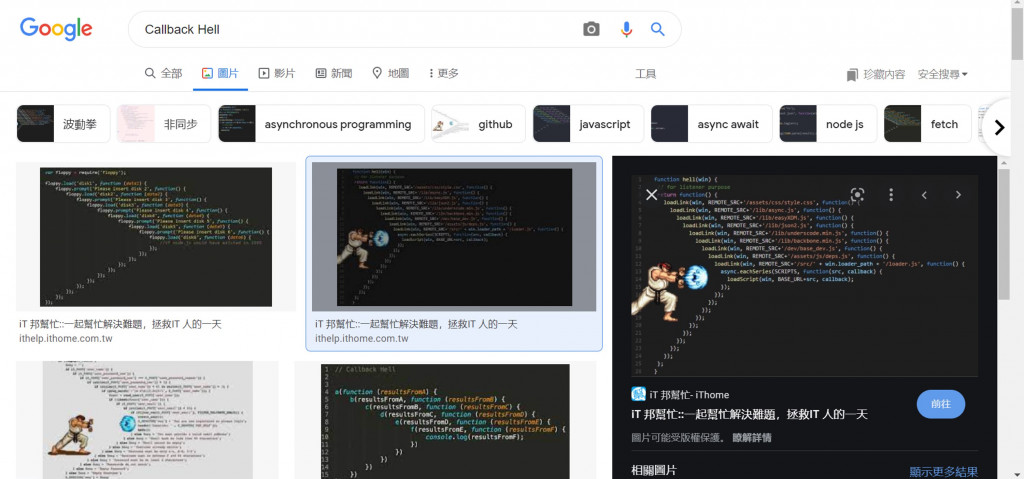
Task: Click the first result's iT 邦幫忙 caption
Action: click(121, 323)
